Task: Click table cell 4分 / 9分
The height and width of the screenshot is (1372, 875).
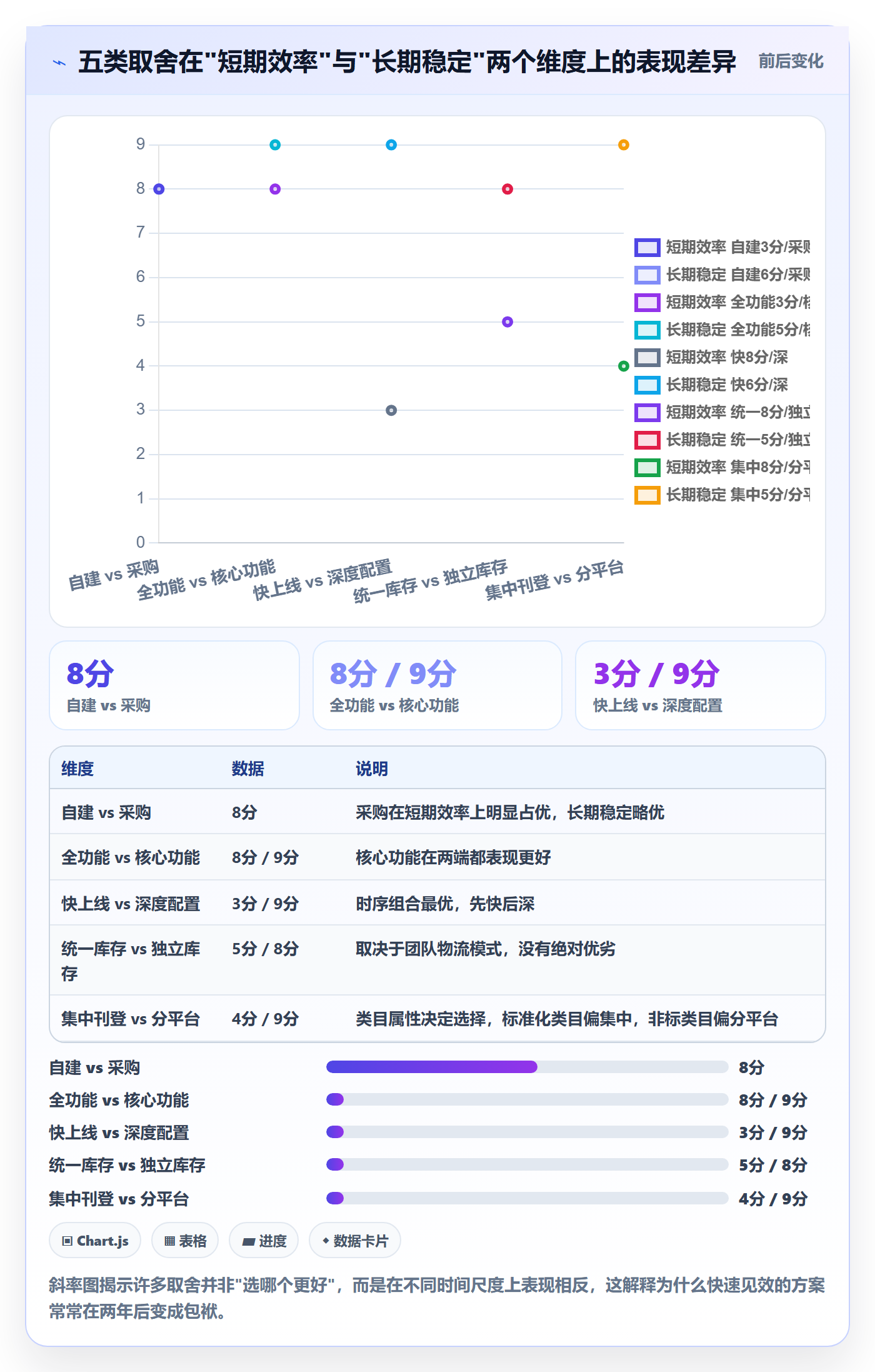Action: pyautogui.click(x=266, y=1019)
